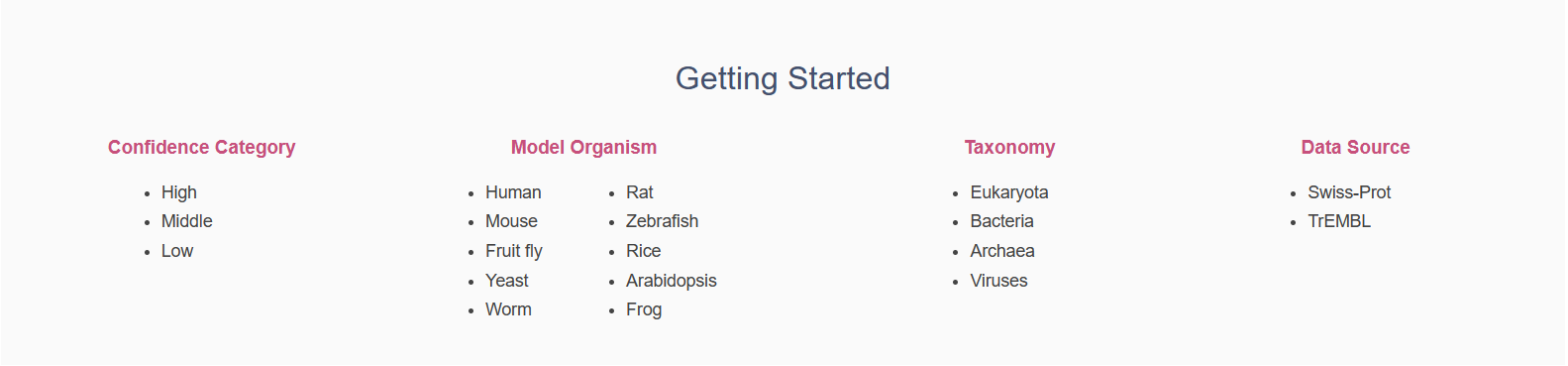
Task: Select the Middle confidence category
Action: pos(187,221)
